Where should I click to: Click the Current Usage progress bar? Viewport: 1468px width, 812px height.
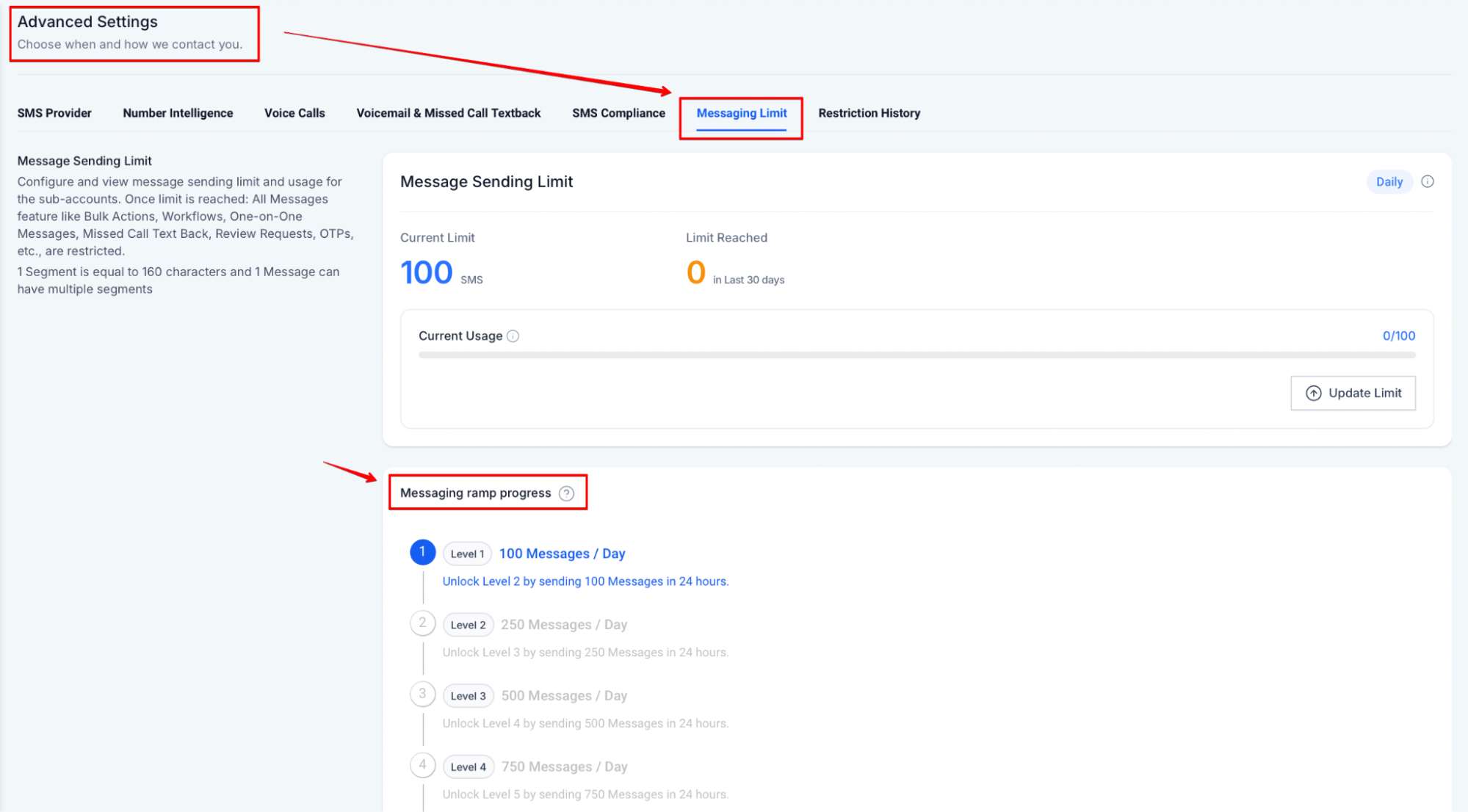click(916, 355)
